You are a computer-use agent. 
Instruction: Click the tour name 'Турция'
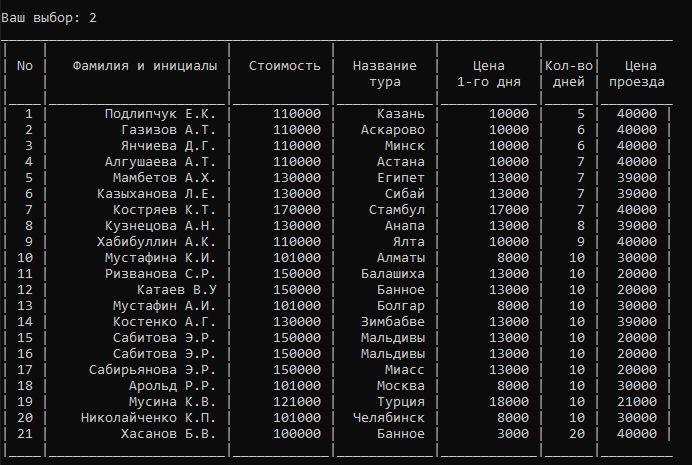coord(401,401)
